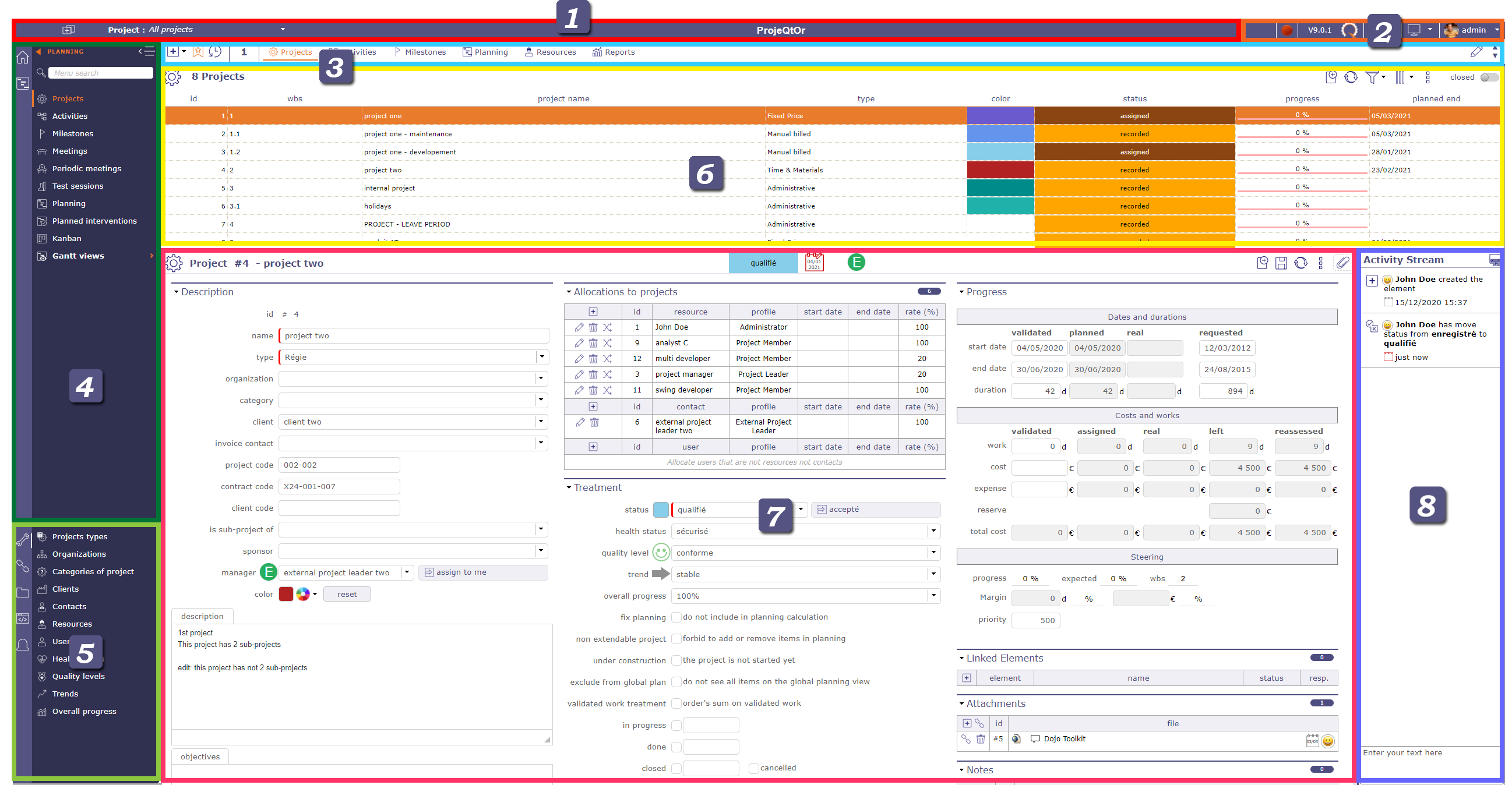Image resolution: width=1512 pixels, height=785 pixels.
Task: Edit the analyst C allocation row
Action: (579, 343)
